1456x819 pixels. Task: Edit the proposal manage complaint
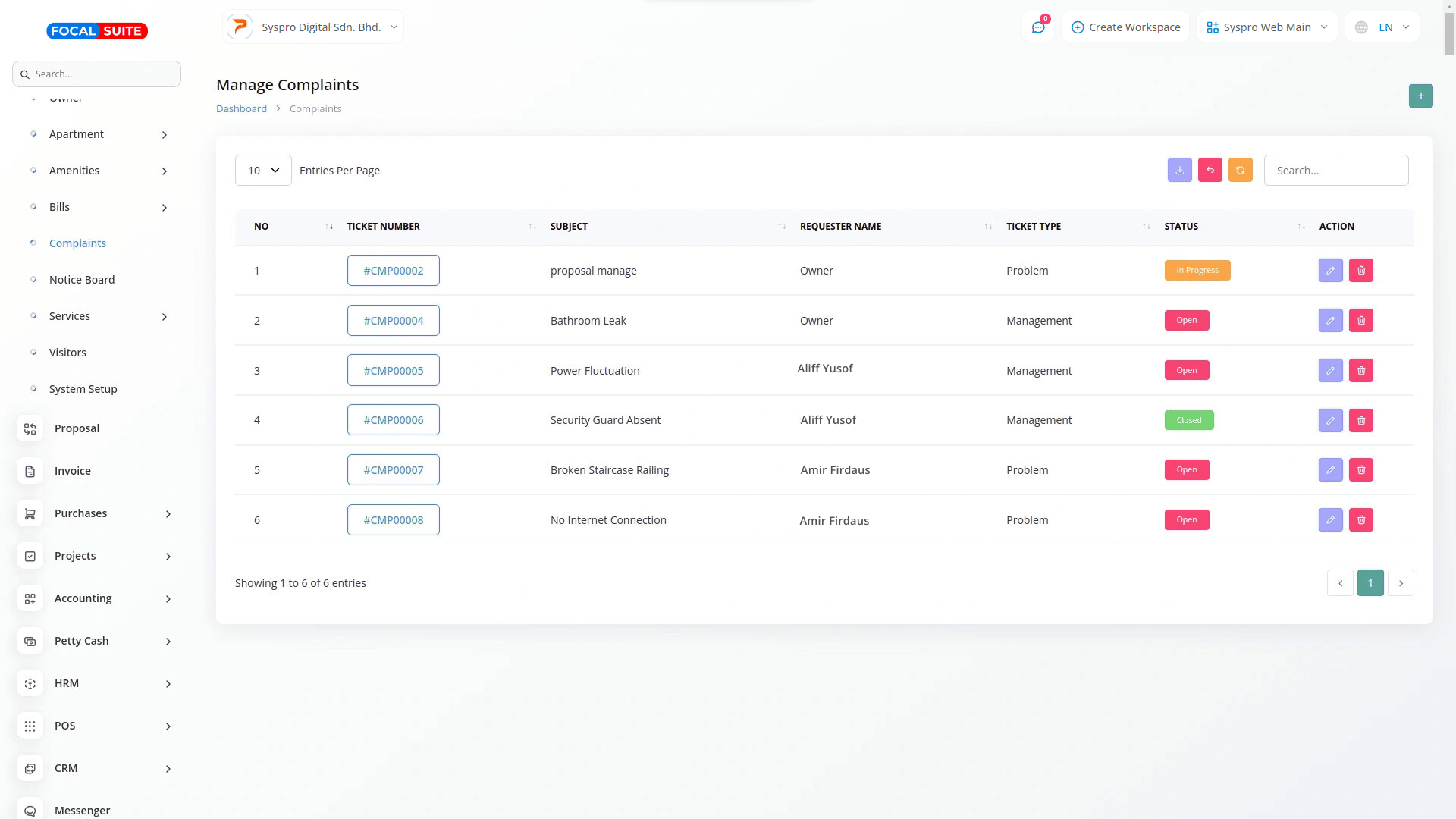coord(1330,271)
